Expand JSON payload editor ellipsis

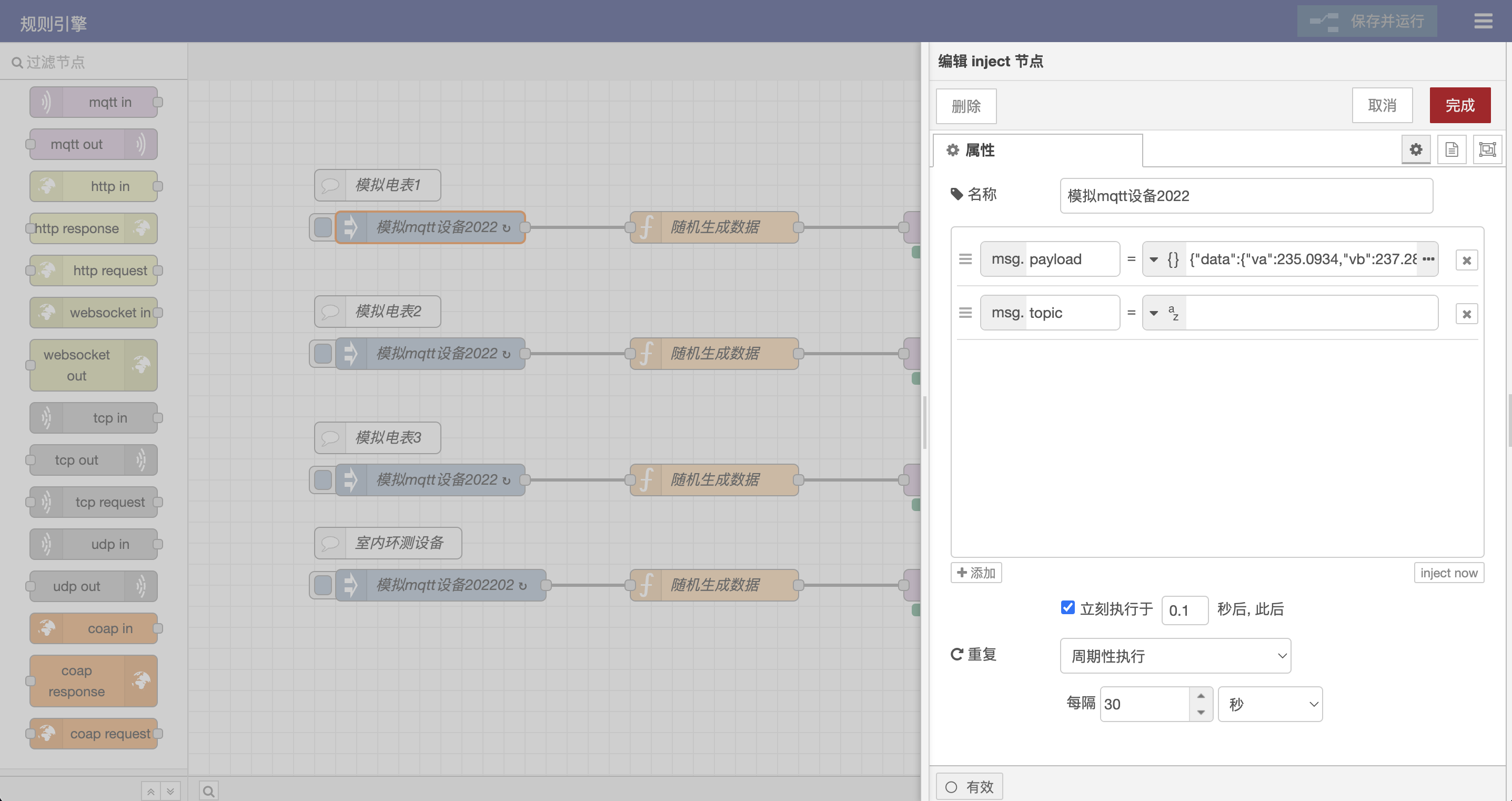(1428, 259)
